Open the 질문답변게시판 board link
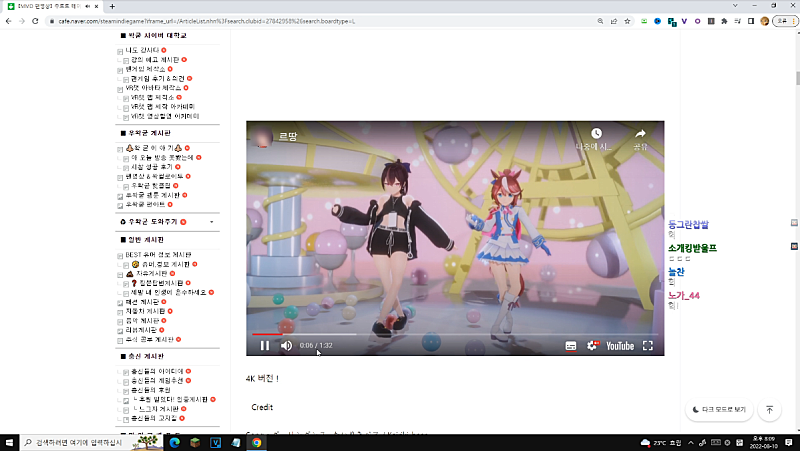800x451 pixels. 161,283
